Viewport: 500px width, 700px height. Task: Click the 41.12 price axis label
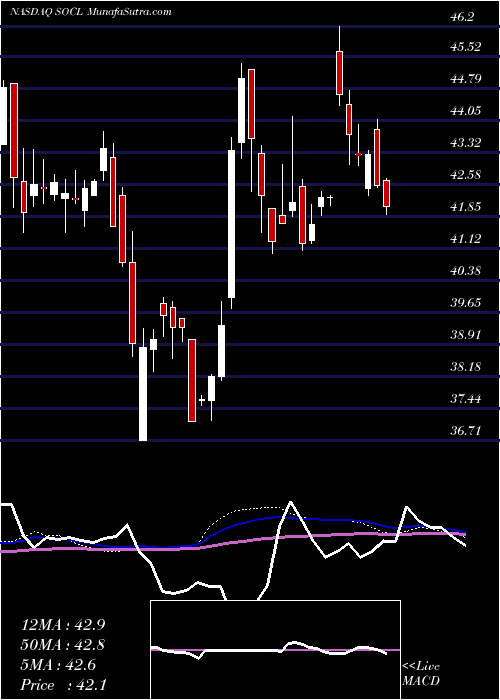[466, 238]
